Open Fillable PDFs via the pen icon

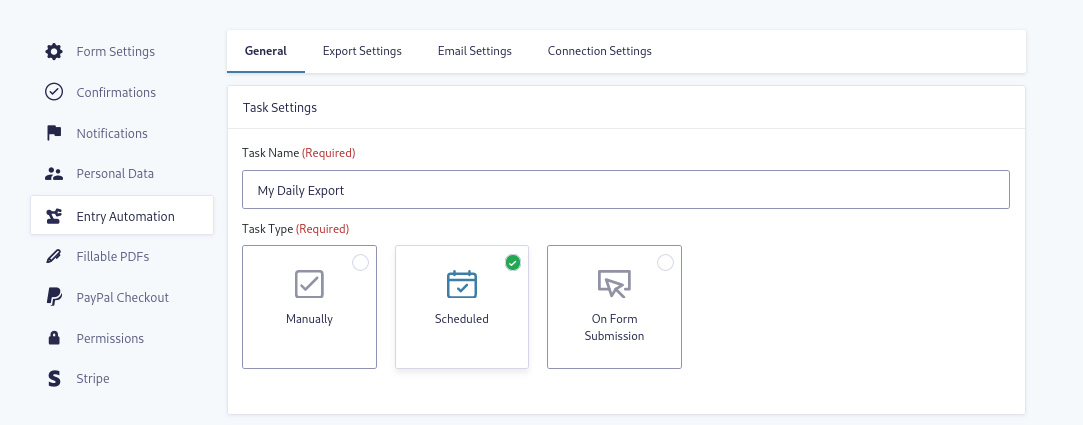(54, 256)
